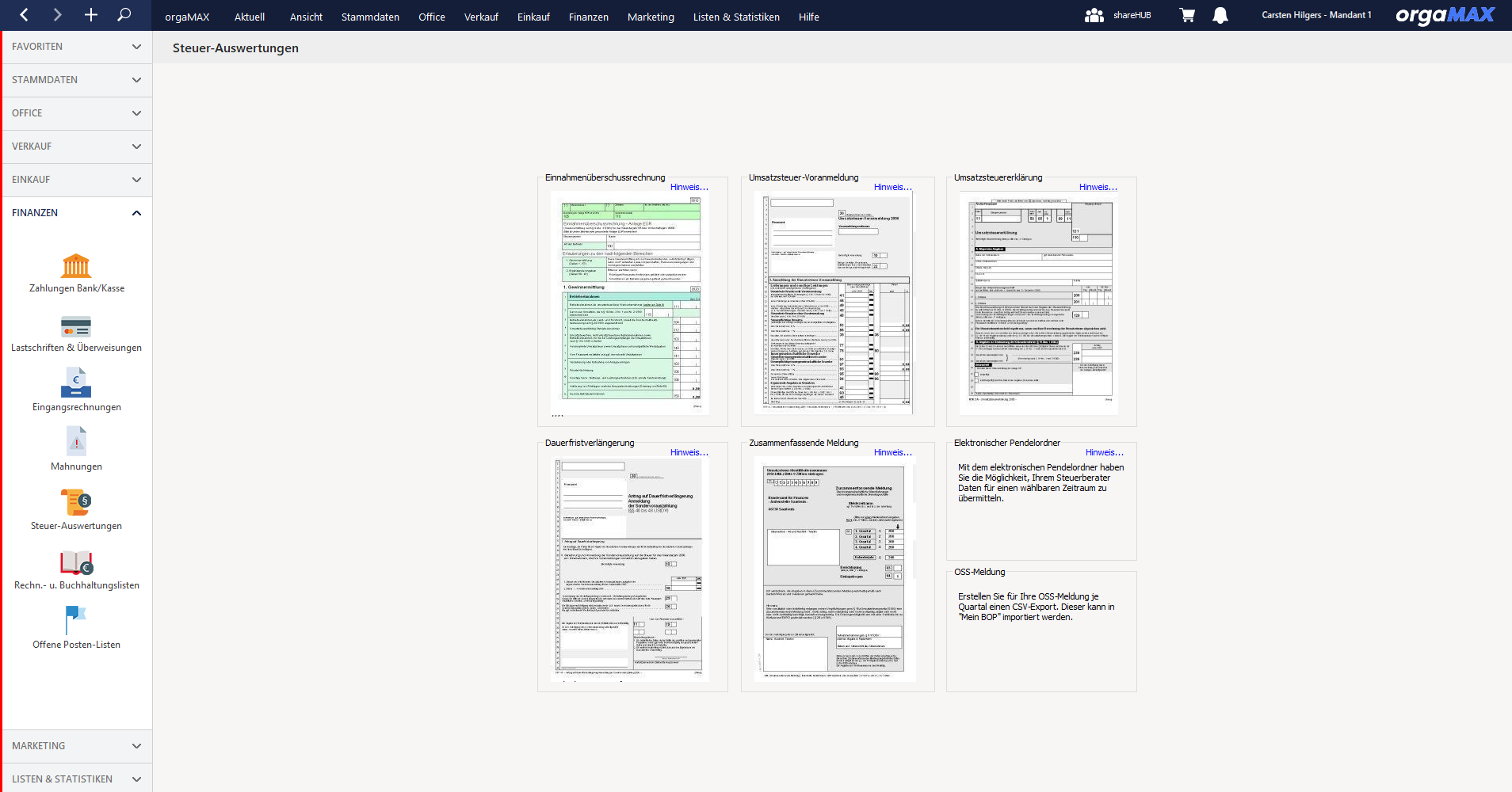Viewport: 1512px width, 792px height.
Task: Activate the search magnifier
Action: click(124, 14)
